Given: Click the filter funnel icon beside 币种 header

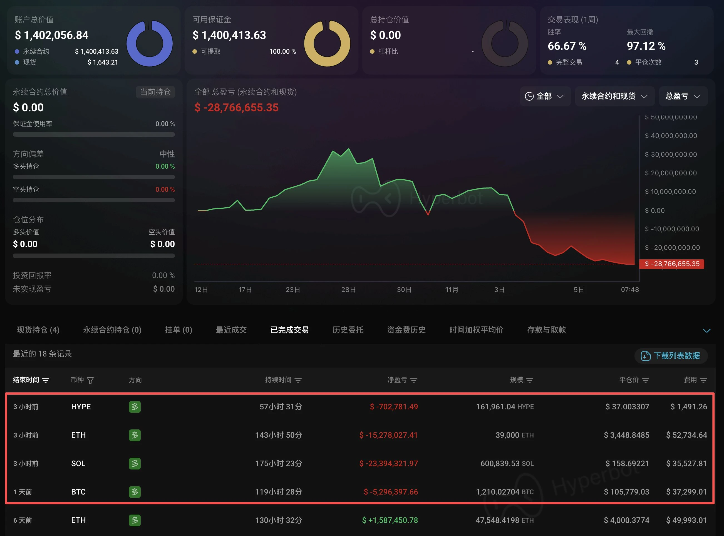Looking at the screenshot, I should 91,381.
